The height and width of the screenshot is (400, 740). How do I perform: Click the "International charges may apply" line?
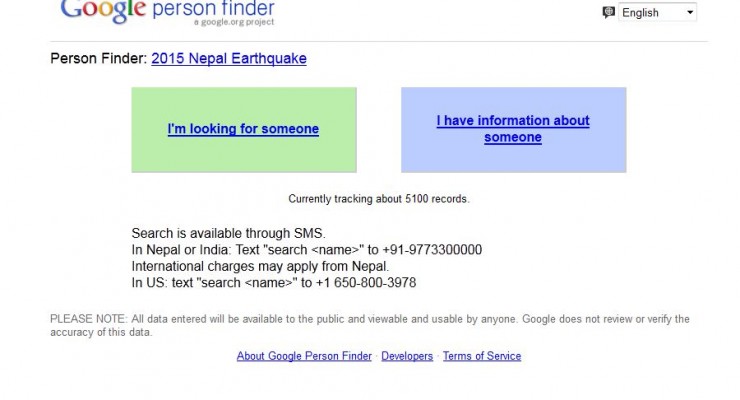pos(260,266)
